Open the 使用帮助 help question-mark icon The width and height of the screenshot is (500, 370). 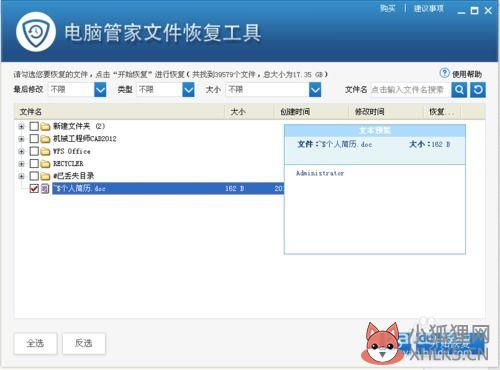[x=444, y=73]
